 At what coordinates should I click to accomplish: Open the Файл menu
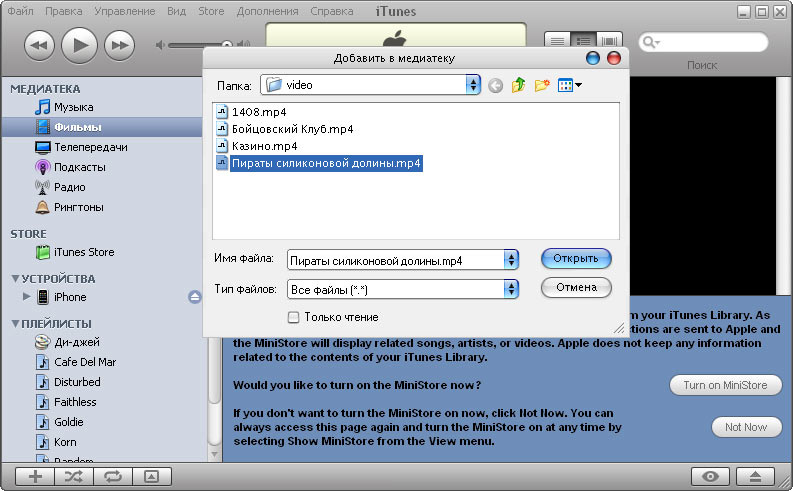click(20, 11)
